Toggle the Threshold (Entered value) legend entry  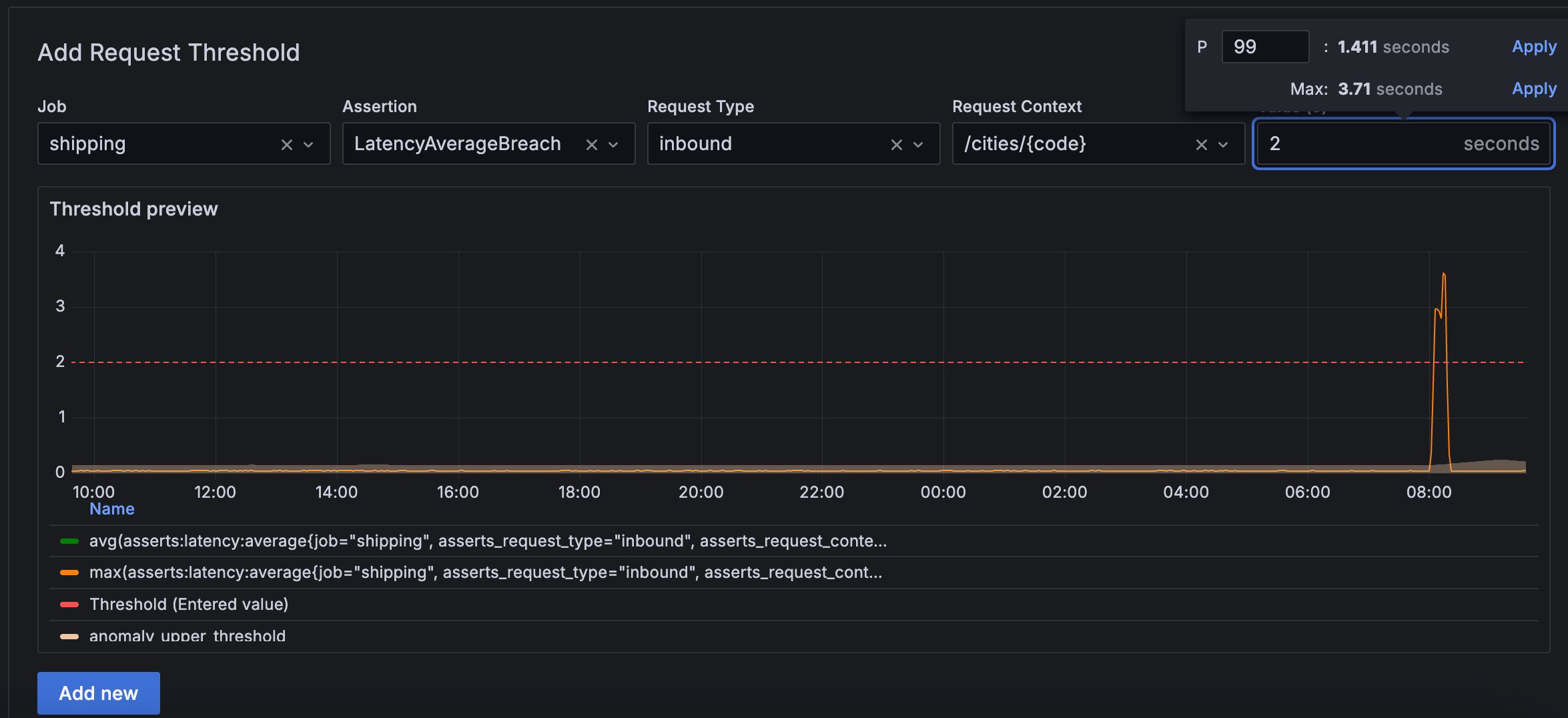(x=189, y=604)
